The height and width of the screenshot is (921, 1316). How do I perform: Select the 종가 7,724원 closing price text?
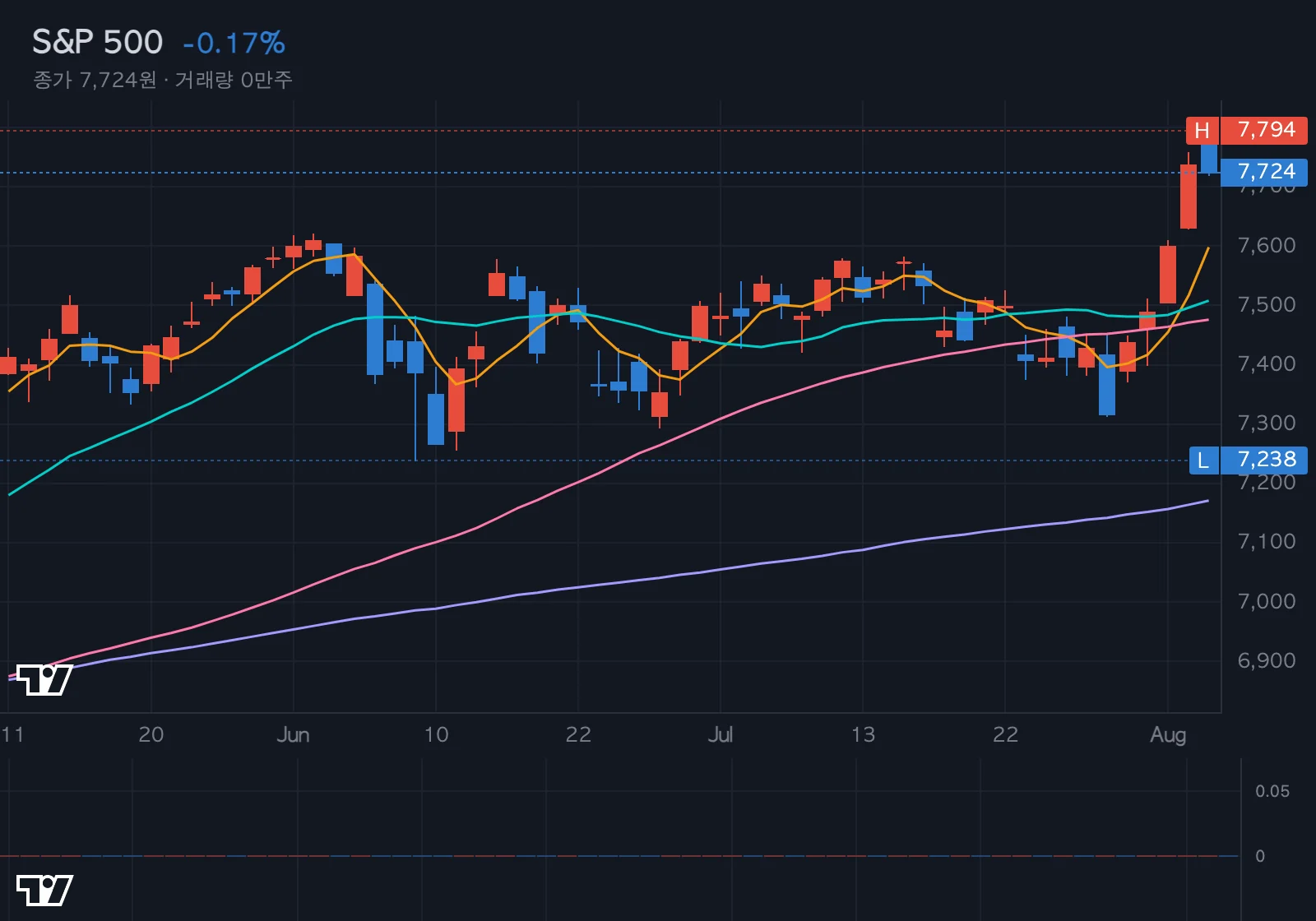click(x=95, y=80)
